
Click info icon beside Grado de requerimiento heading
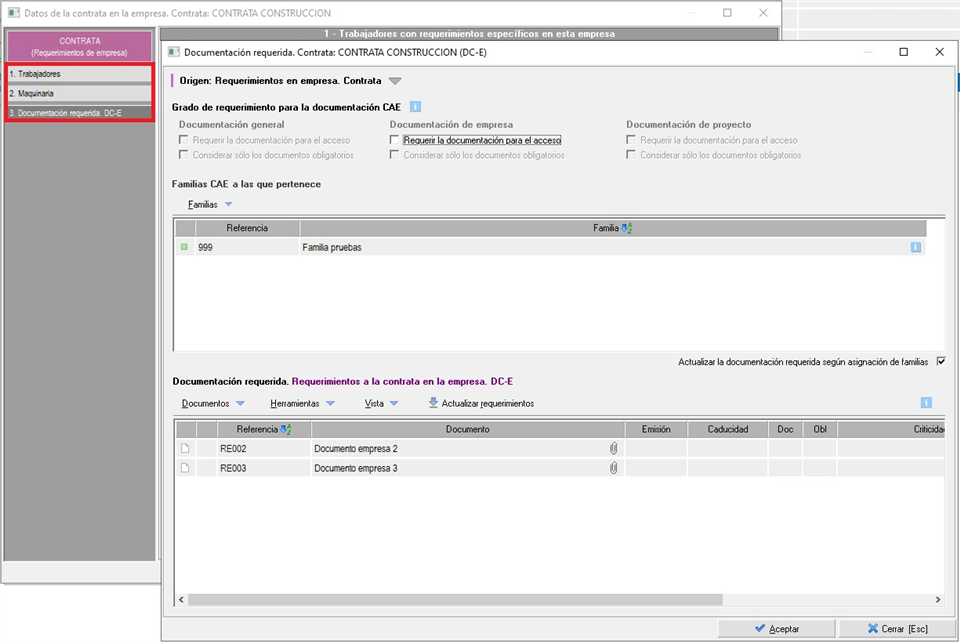click(x=415, y=106)
